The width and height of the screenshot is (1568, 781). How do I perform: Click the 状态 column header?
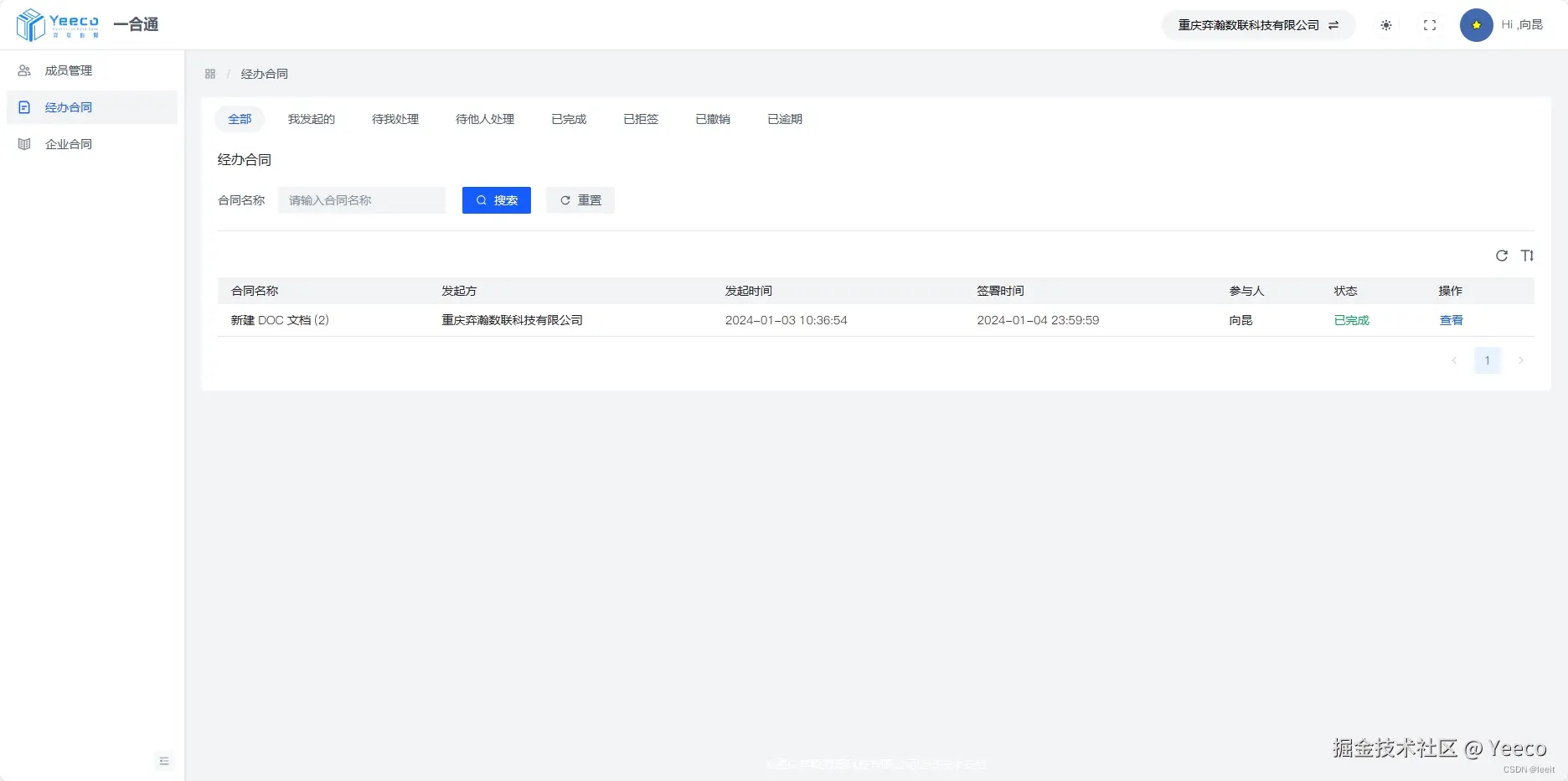pos(1345,291)
